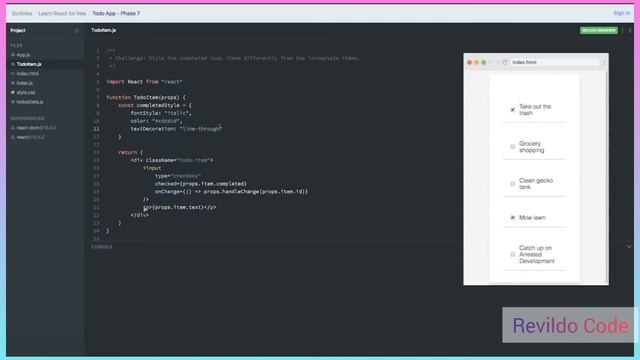The width and height of the screenshot is (640, 360).
Task: Click the preview browser refresh icon
Action: tap(504, 62)
